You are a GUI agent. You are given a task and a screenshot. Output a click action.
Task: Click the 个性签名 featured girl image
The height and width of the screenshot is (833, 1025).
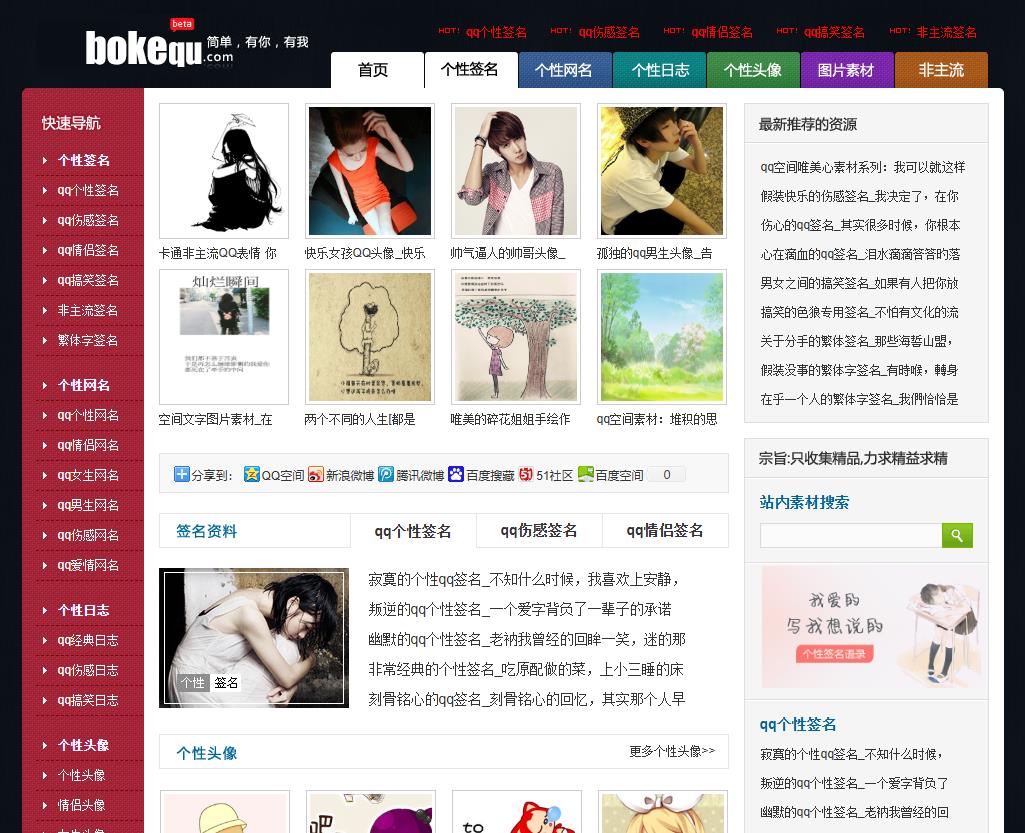point(254,638)
